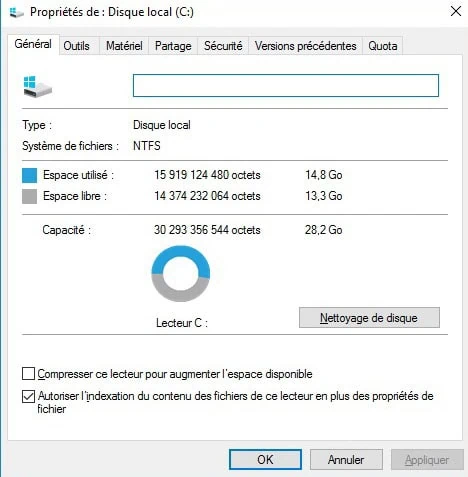
Task: Uncheck the file content indexing checkbox
Action: point(28,396)
